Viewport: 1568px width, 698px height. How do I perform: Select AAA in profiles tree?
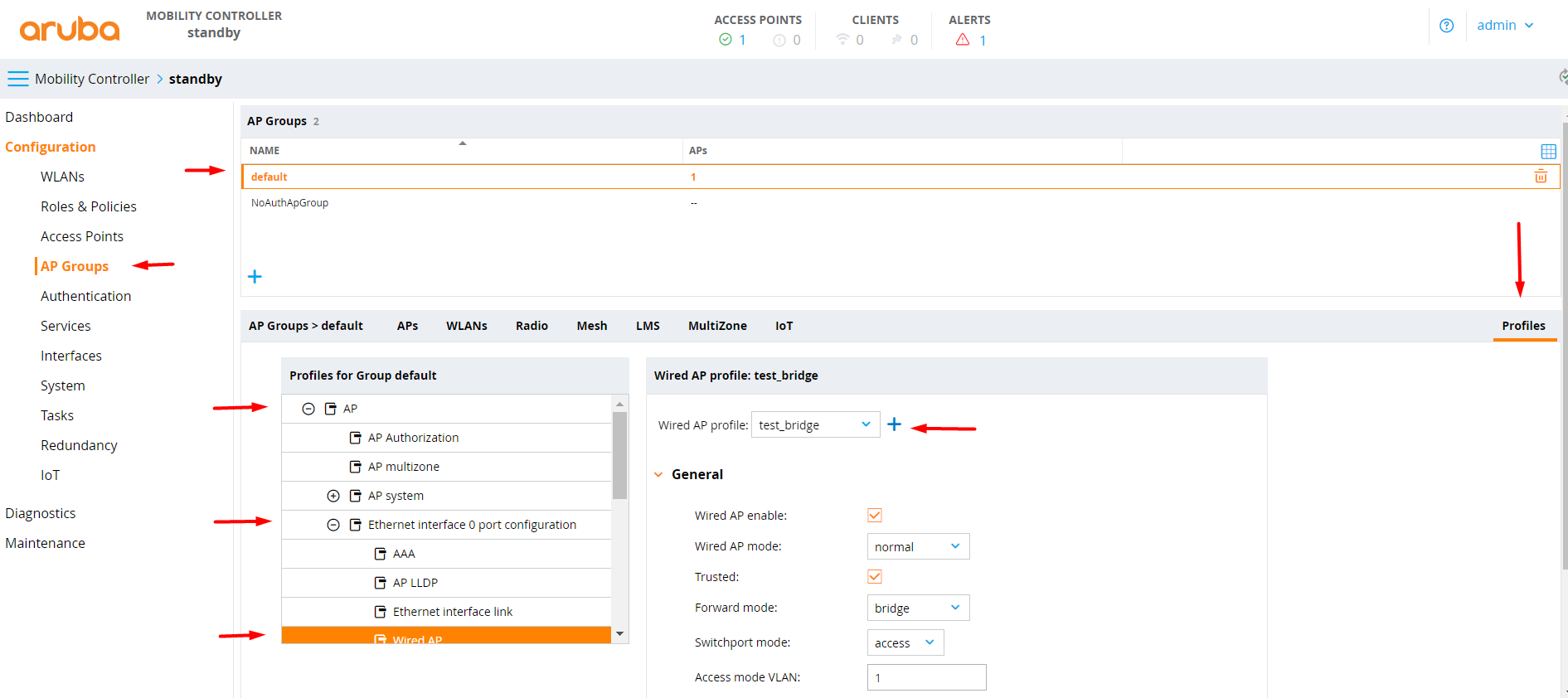447,554
